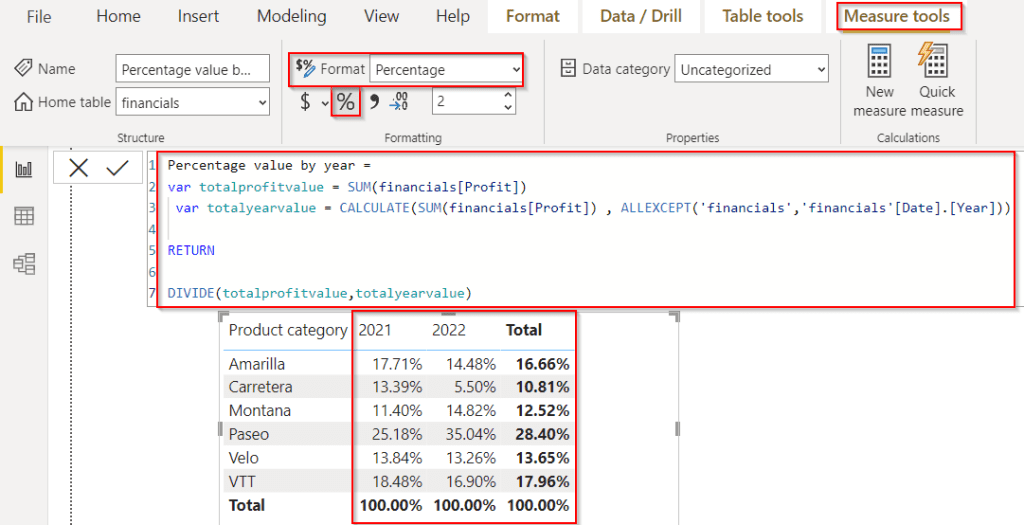Viewport: 1024px width, 525px height.
Task: Switch to Data table view icon
Action: coord(24,216)
